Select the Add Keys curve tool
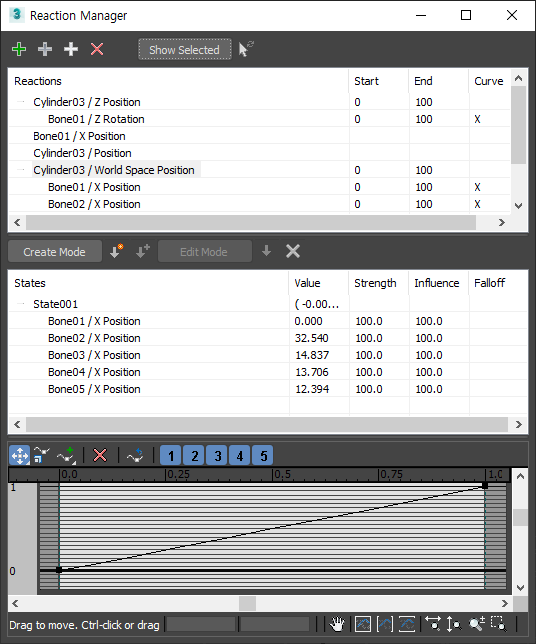 [x=66, y=455]
